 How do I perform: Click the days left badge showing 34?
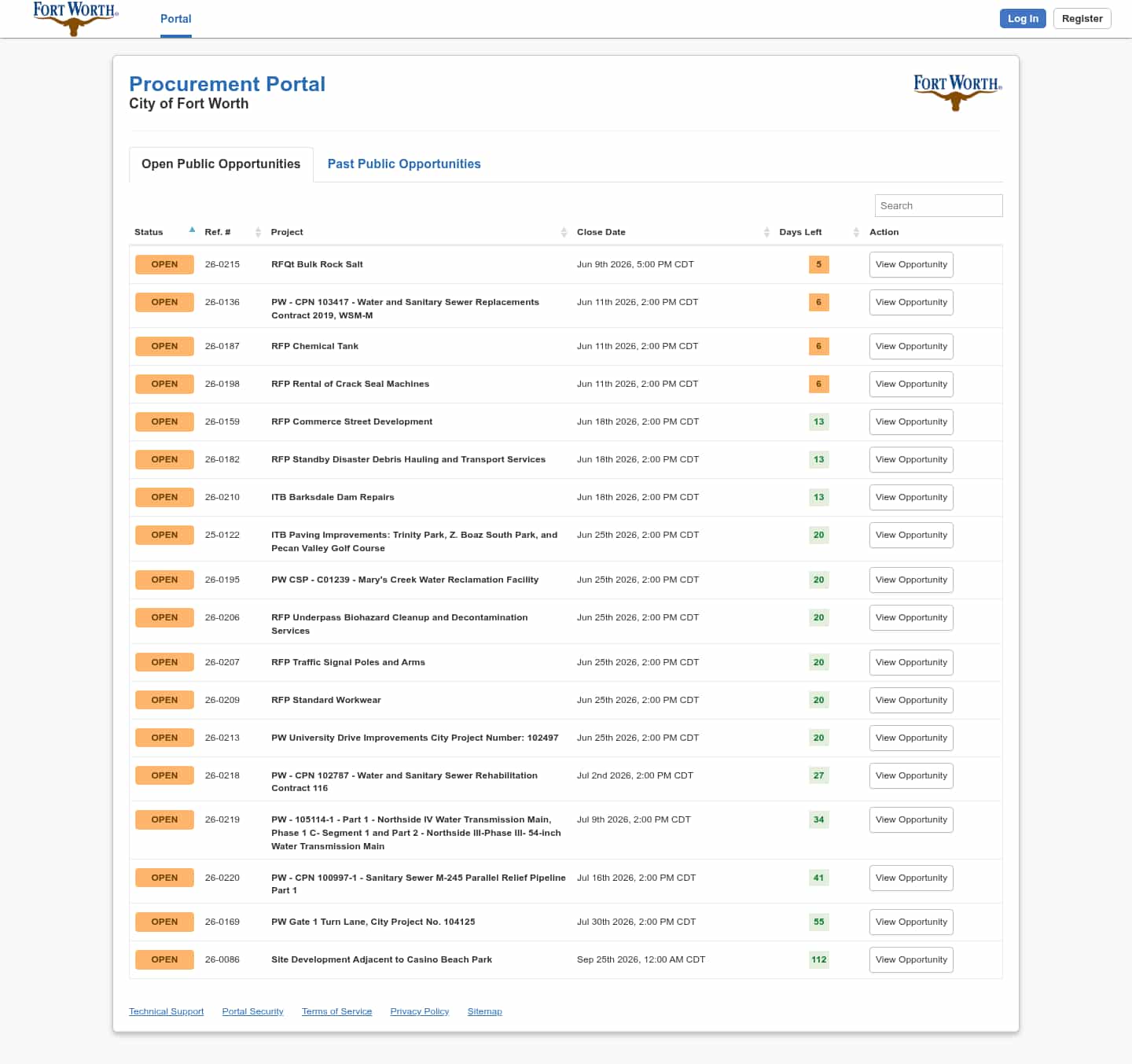(x=818, y=819)
